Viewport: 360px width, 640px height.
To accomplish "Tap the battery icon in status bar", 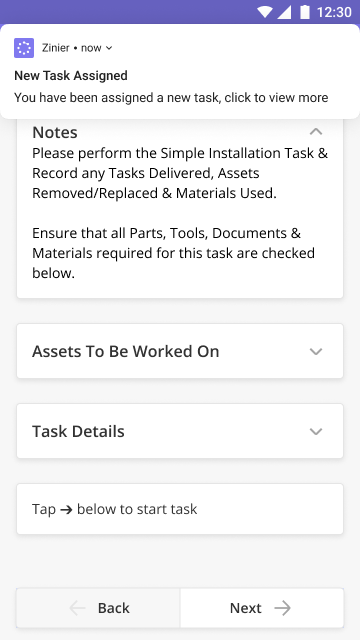I will (304, 12).
